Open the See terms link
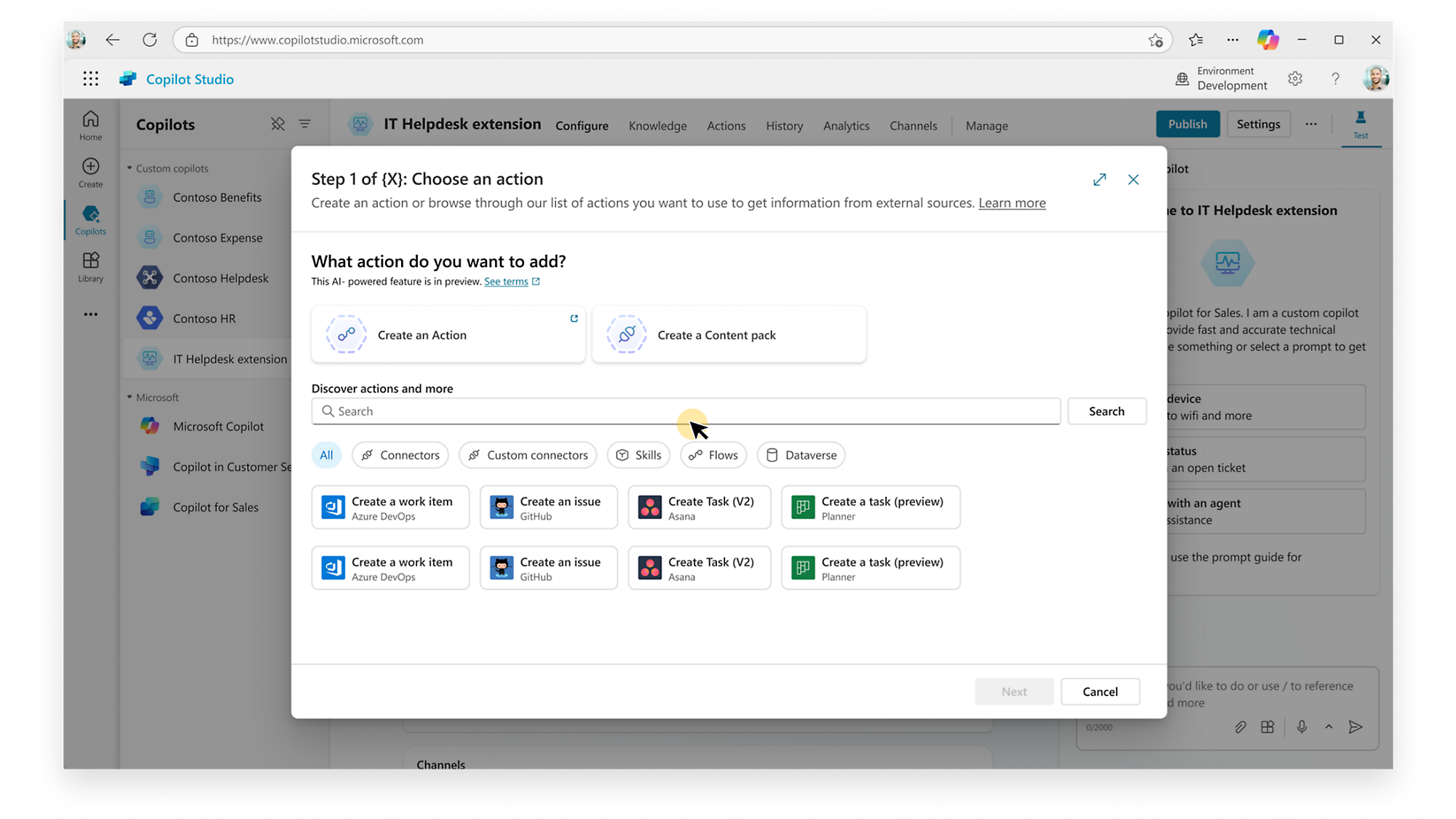 click(506, 281)
